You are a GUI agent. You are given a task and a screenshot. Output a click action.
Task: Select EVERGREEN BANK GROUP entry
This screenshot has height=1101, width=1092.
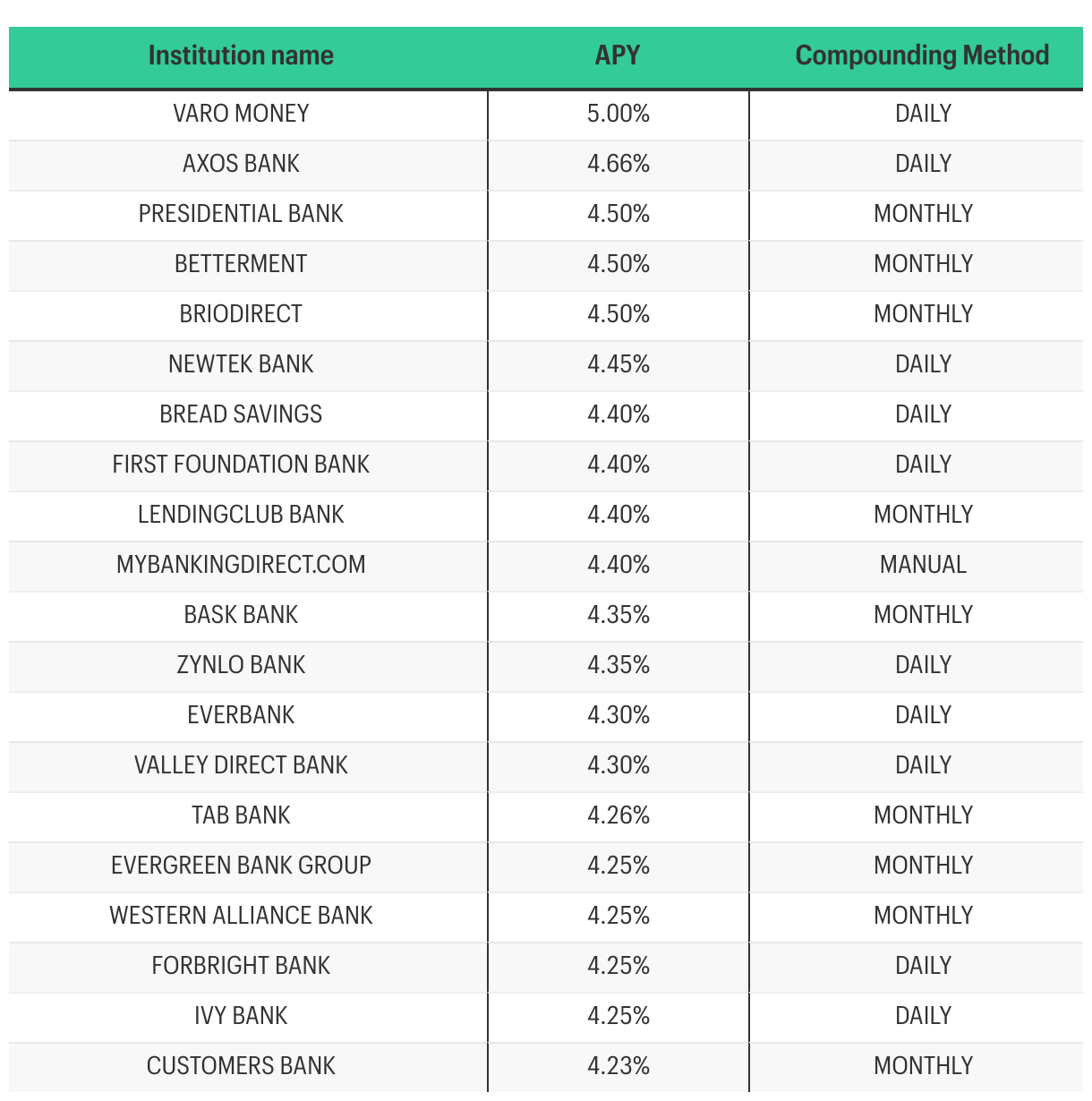tap(241, 866)
